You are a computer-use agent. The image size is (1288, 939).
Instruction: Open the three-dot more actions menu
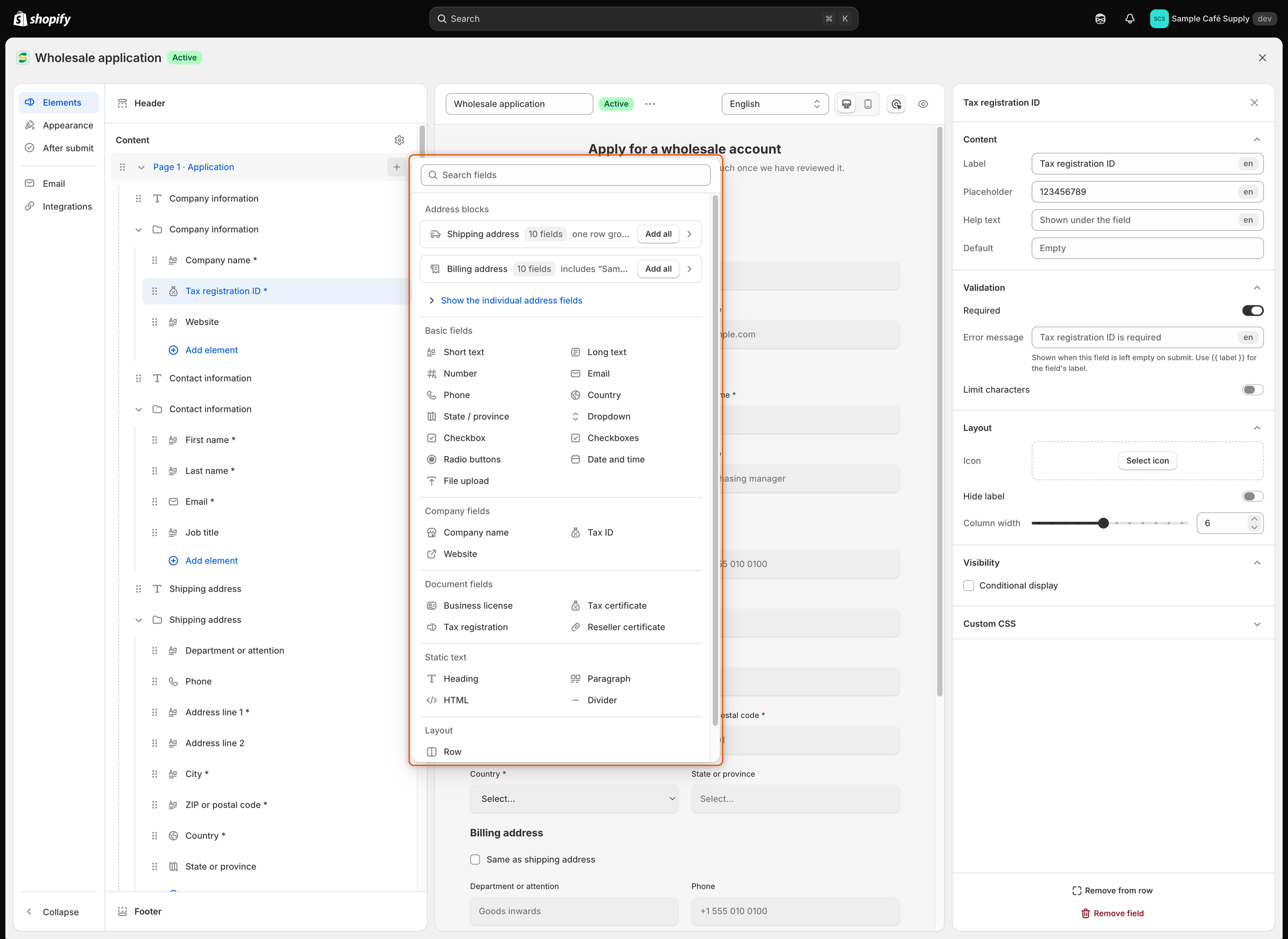(x=650, y=104)
